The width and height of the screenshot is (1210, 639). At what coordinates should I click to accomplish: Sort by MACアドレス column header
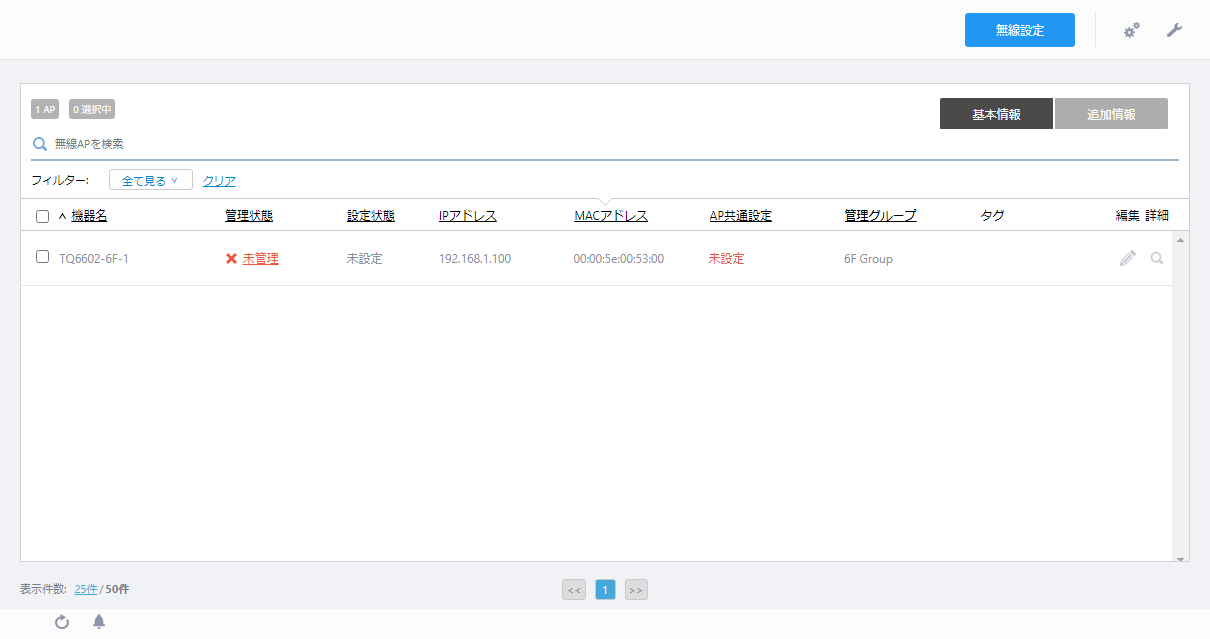[611, 215]
